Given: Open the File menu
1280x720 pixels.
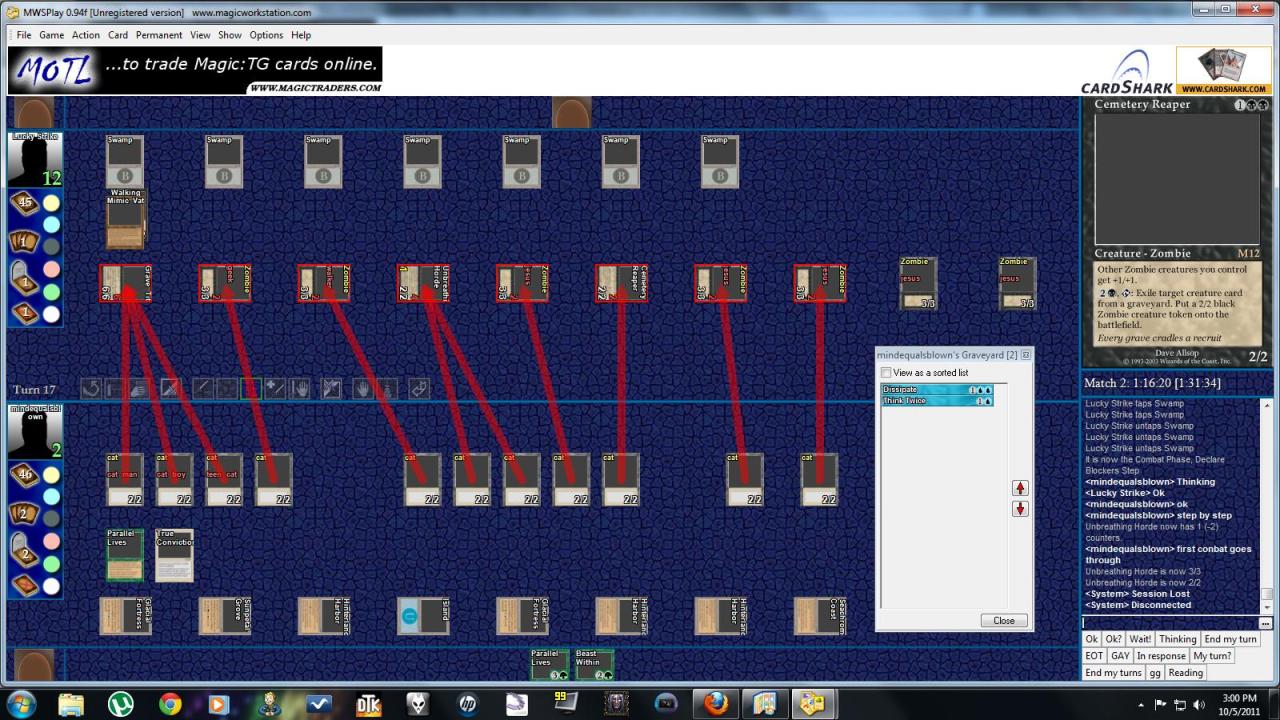Looking at the screenshot, I should [x=24, y=35].
